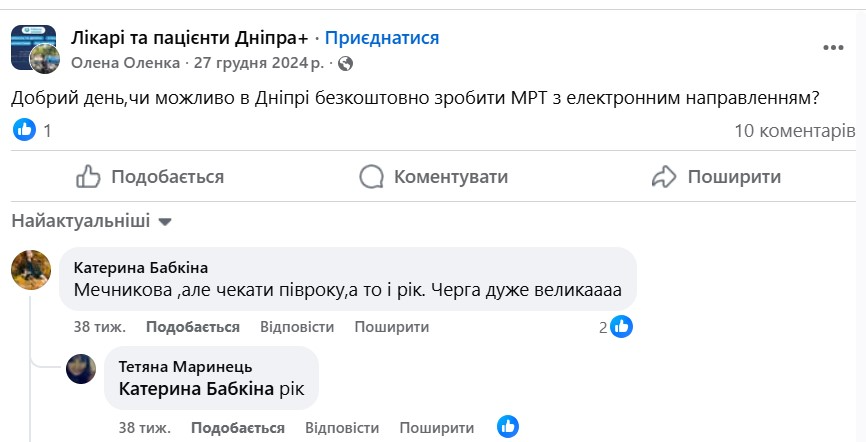866x442 pixels.
Task: Open the Лікарі та пацієнти Дніпра+ group
Action: point(190,38)
